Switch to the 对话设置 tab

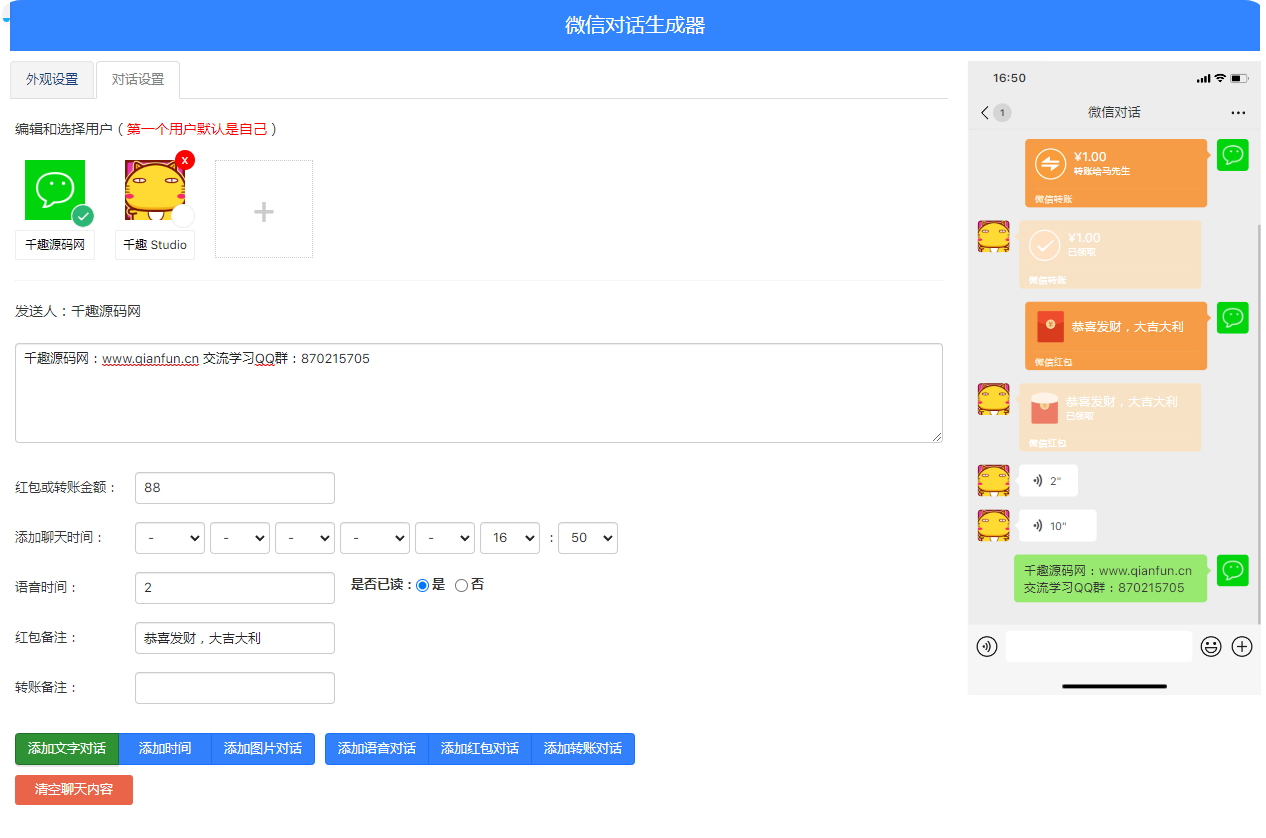tap(137, 79)
